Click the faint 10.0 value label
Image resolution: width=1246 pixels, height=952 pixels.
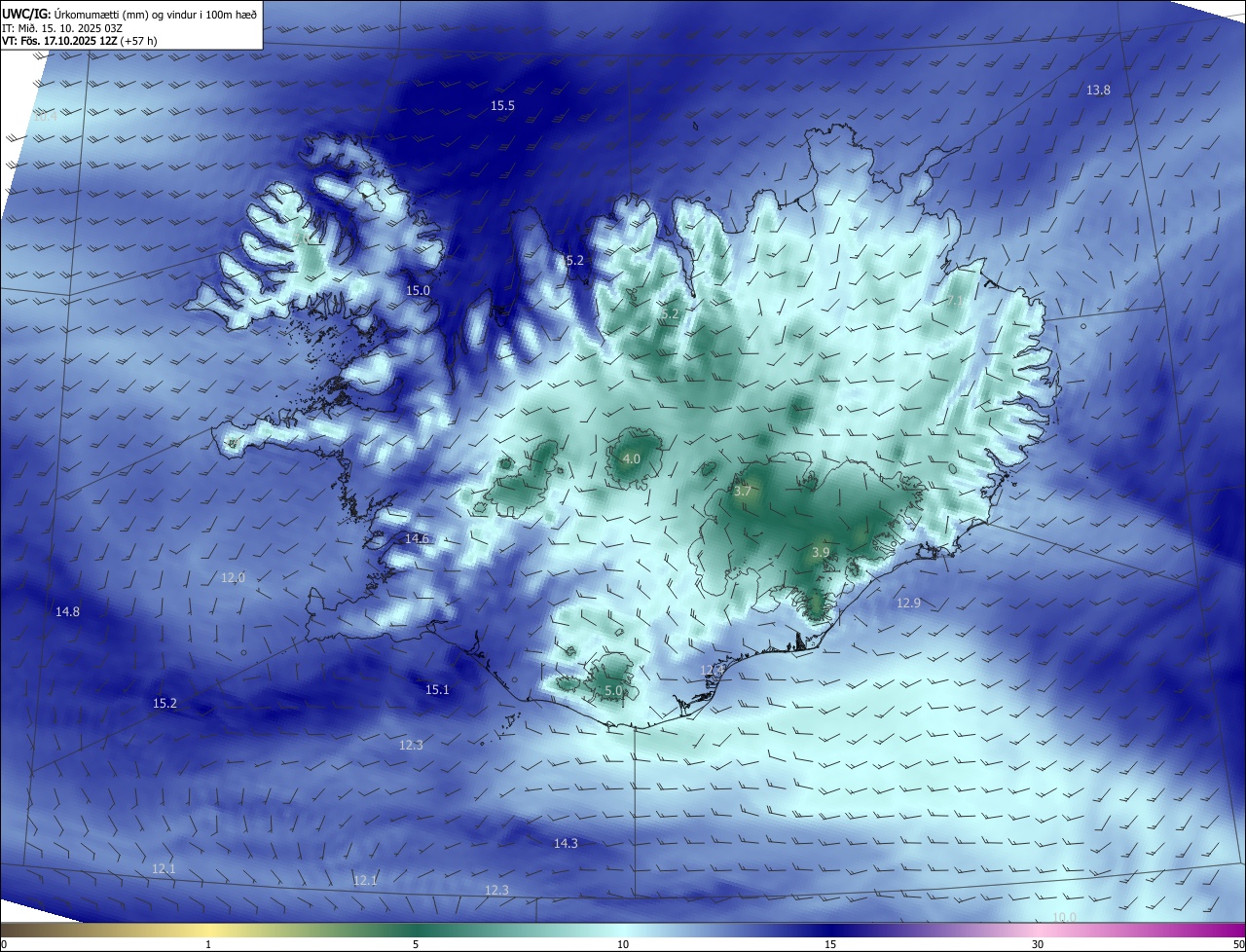click(x=1065, y=917)
